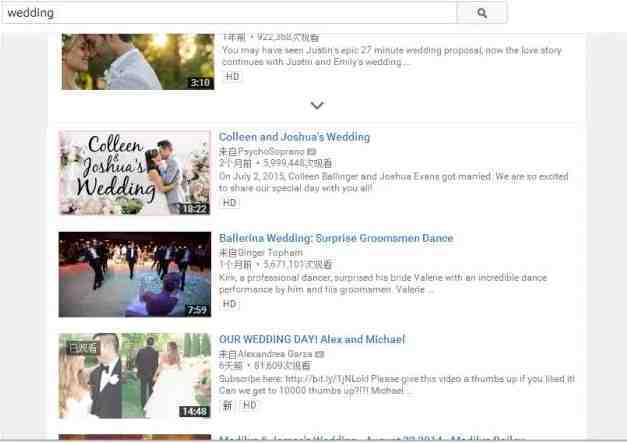The image size is (627, 443).
Task: Click description starting 'Subscribe here'
Action: pos(397,385)
